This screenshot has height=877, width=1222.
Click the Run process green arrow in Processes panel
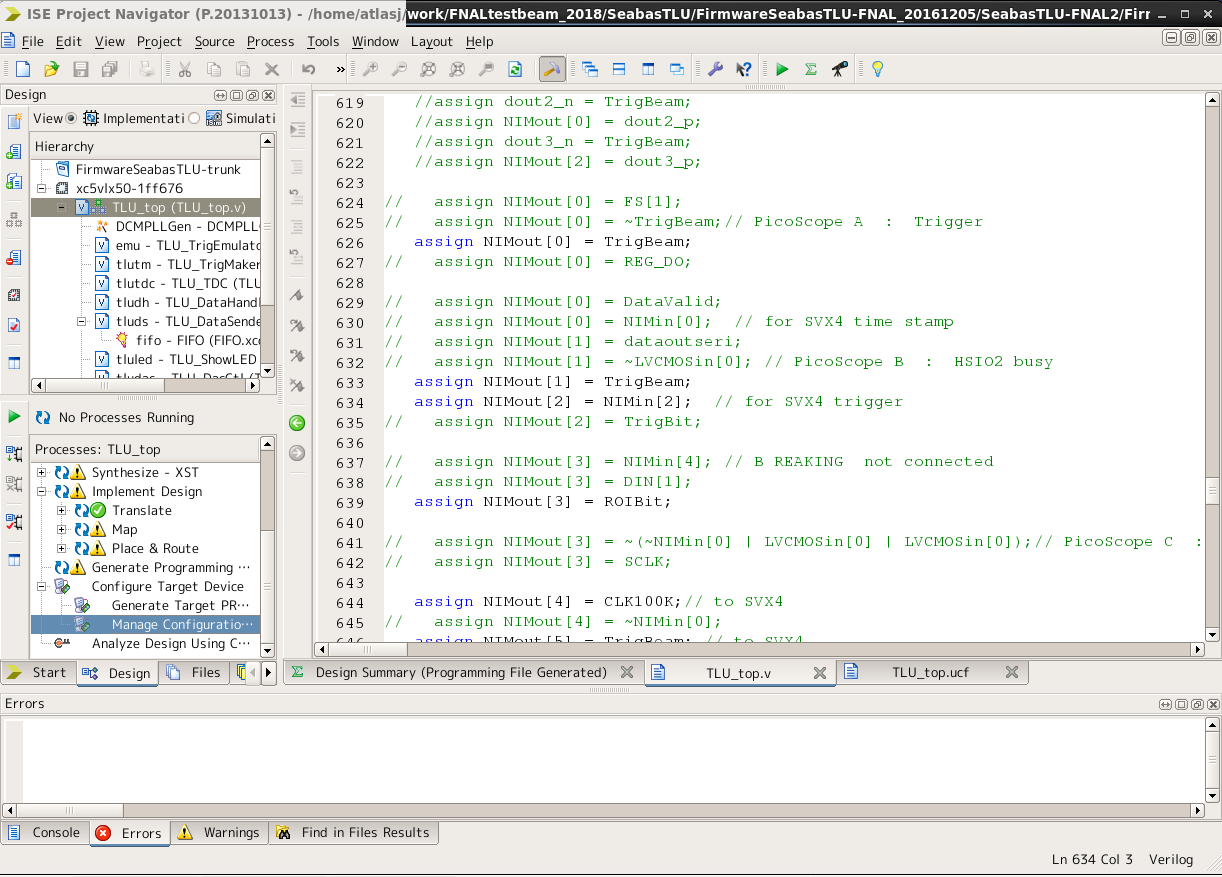(14, 416)
